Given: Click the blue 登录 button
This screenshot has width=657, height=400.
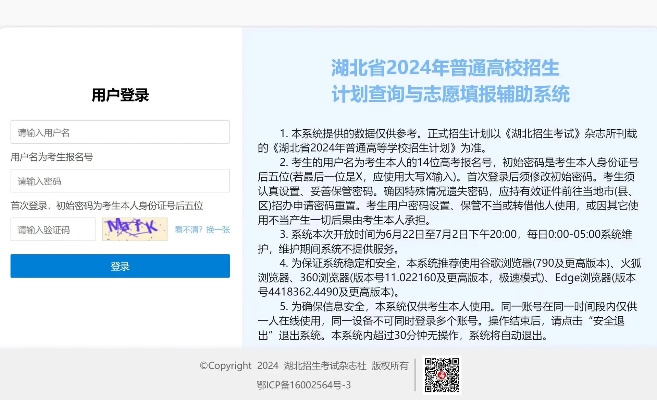Looking at the screenshot, I should pyautogui.click(x=120, y=266).
